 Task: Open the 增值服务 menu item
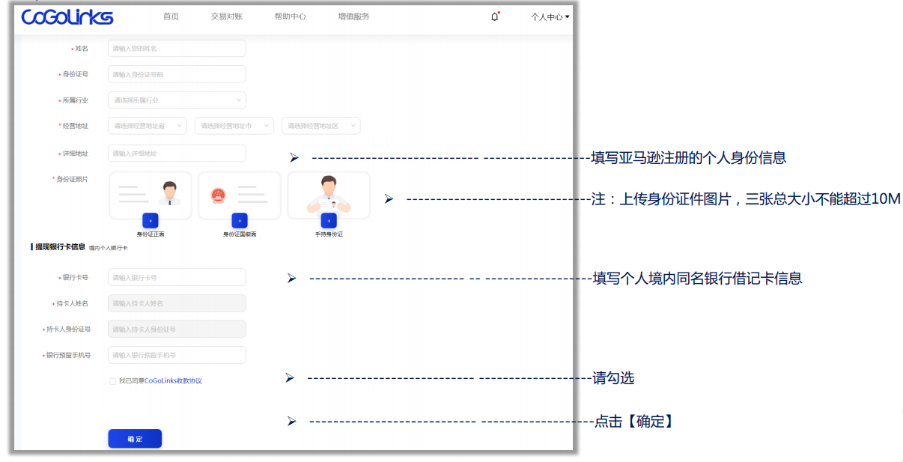354,17
